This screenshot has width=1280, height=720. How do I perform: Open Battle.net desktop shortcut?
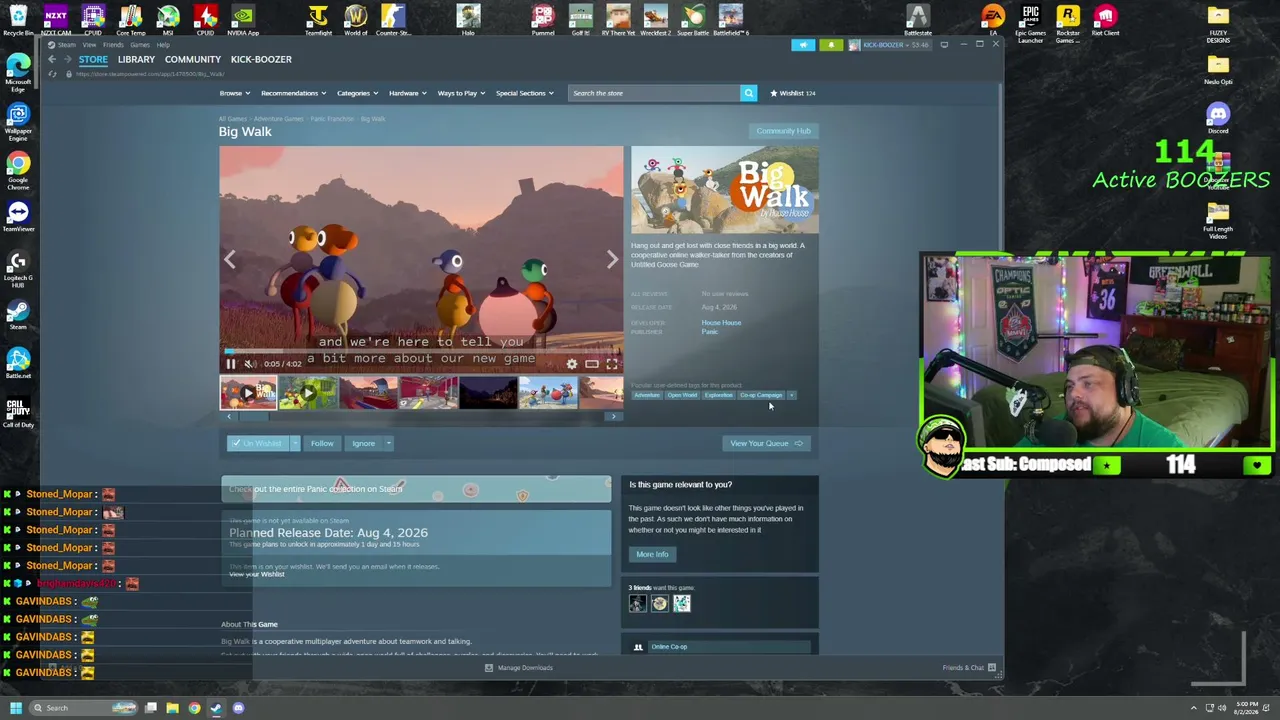click(x=18, y=363)
